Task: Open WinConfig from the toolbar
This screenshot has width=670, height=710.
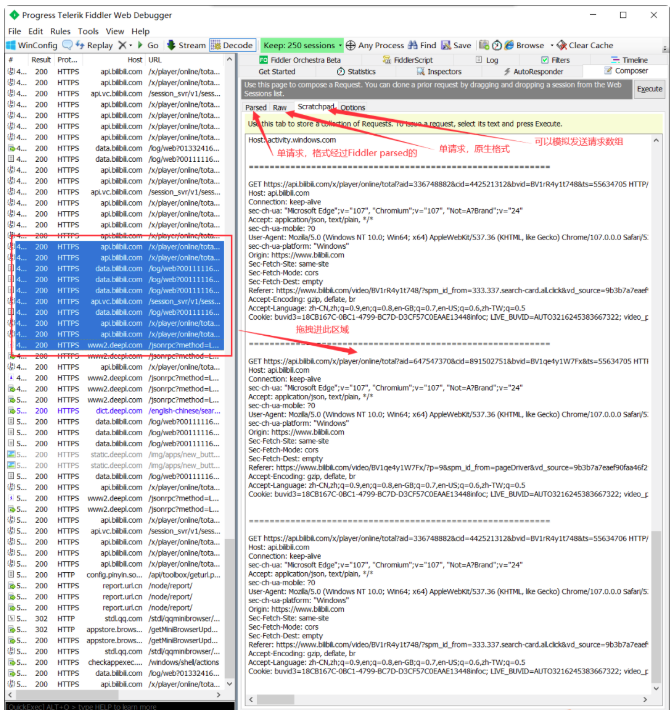Action: coord(32,45)
